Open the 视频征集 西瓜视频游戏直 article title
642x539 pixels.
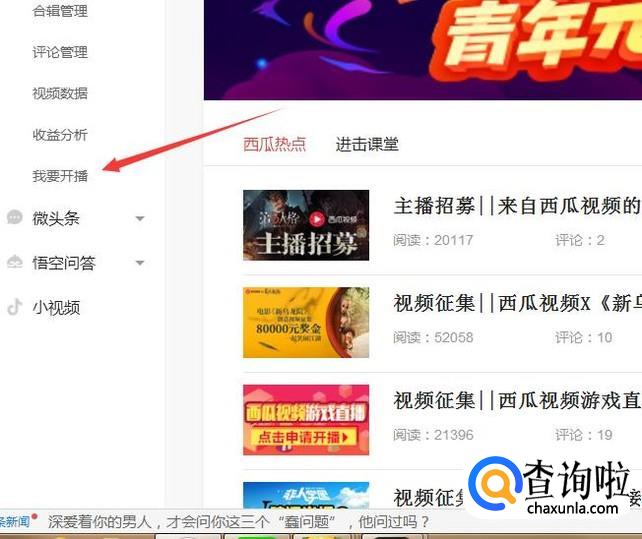coord(517,401)
